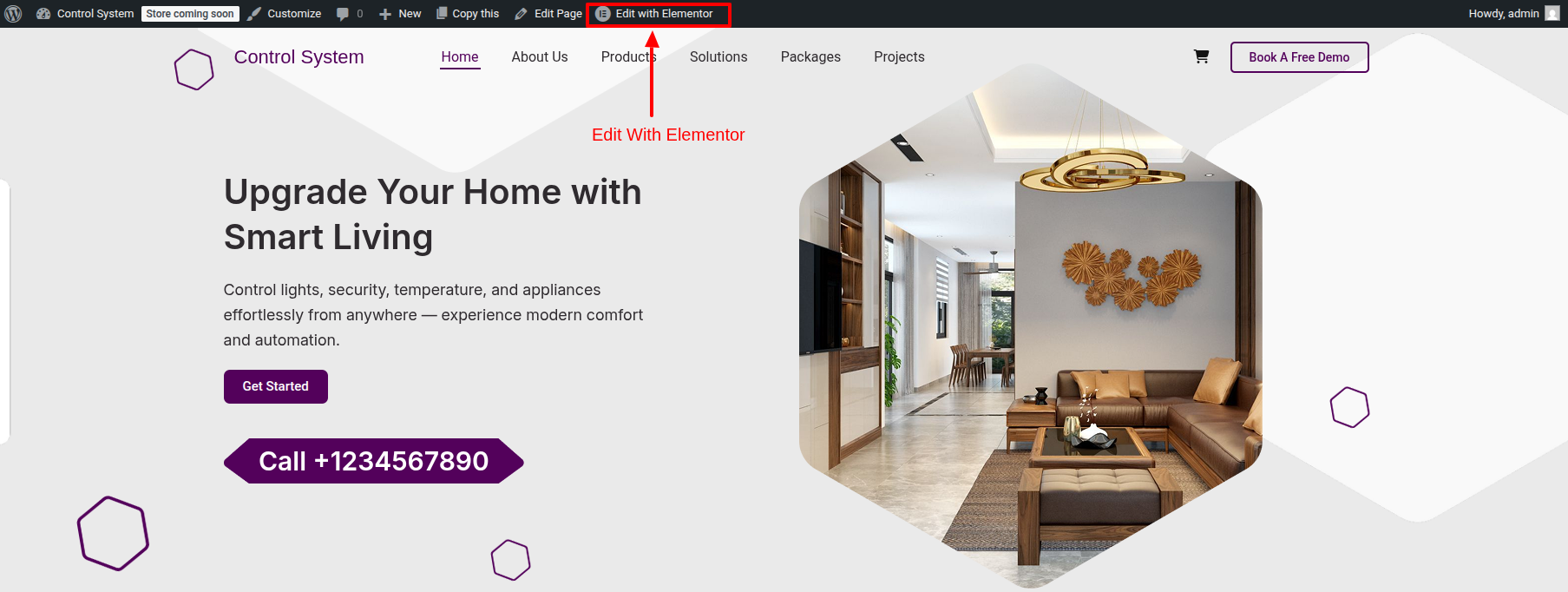Navigate to the Packages page

[x=810, y=57]
